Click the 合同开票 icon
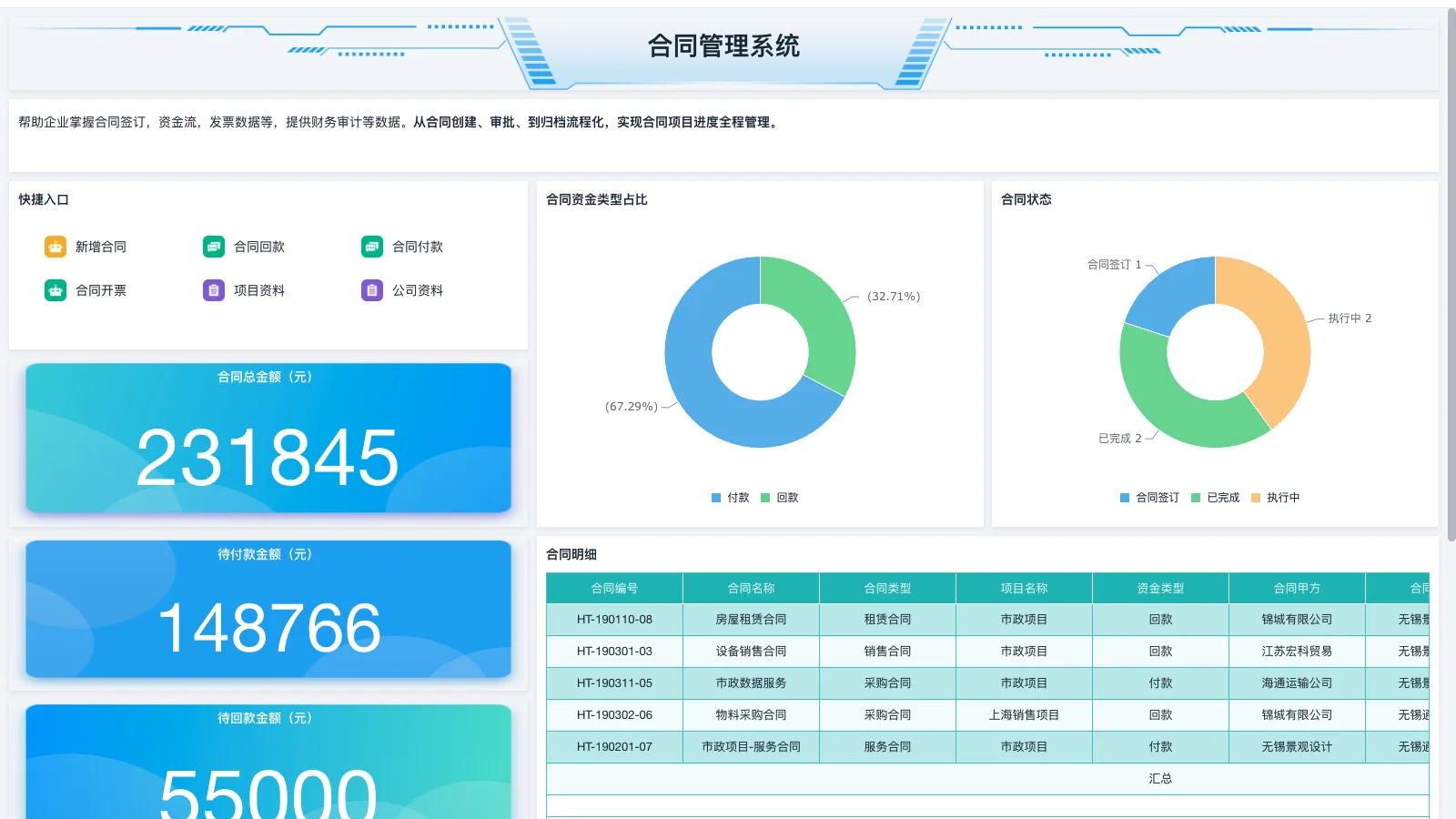The image size is (1456, 819). pos(56,290)
